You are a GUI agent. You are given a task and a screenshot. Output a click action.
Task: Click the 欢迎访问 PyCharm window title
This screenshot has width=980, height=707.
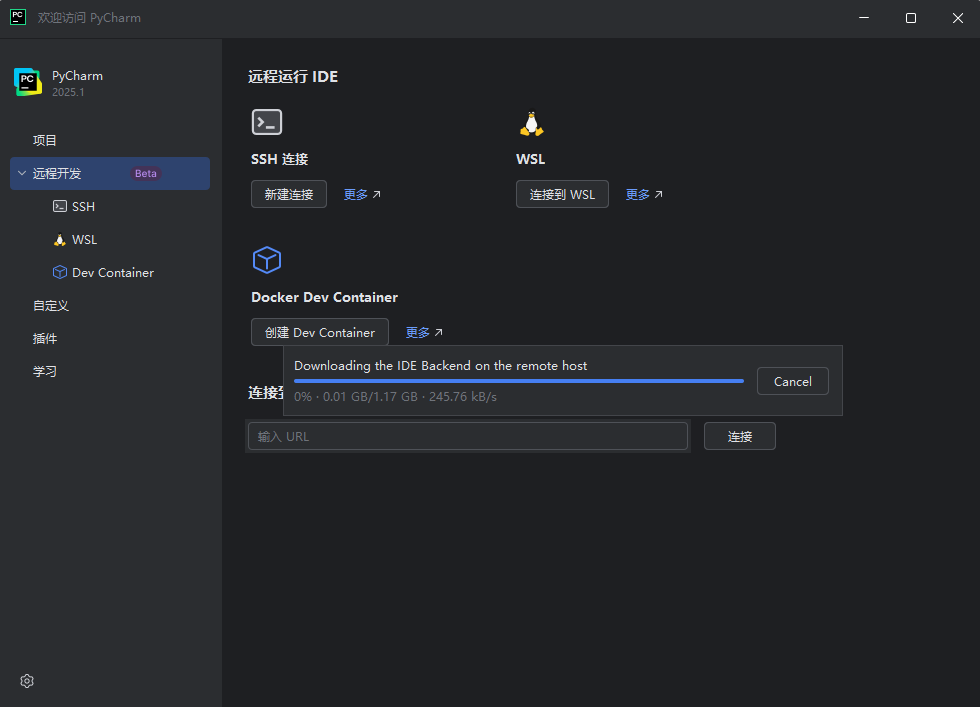click(89, 18)
